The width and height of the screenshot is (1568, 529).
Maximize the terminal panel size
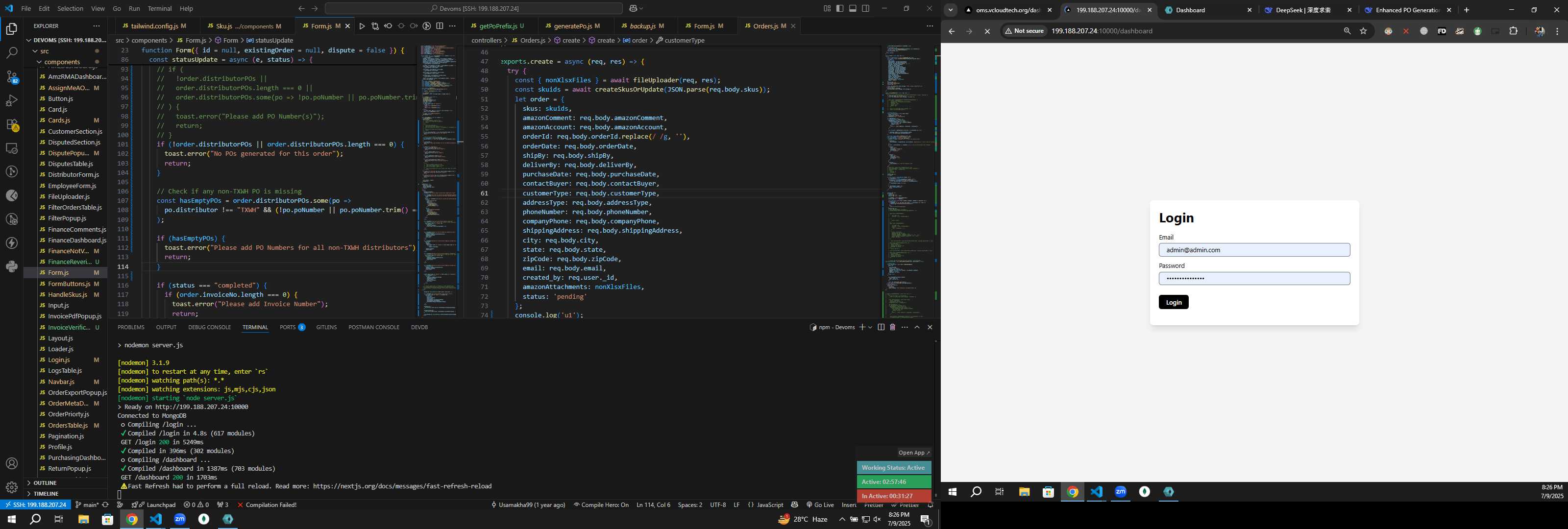tap(917, 328)
